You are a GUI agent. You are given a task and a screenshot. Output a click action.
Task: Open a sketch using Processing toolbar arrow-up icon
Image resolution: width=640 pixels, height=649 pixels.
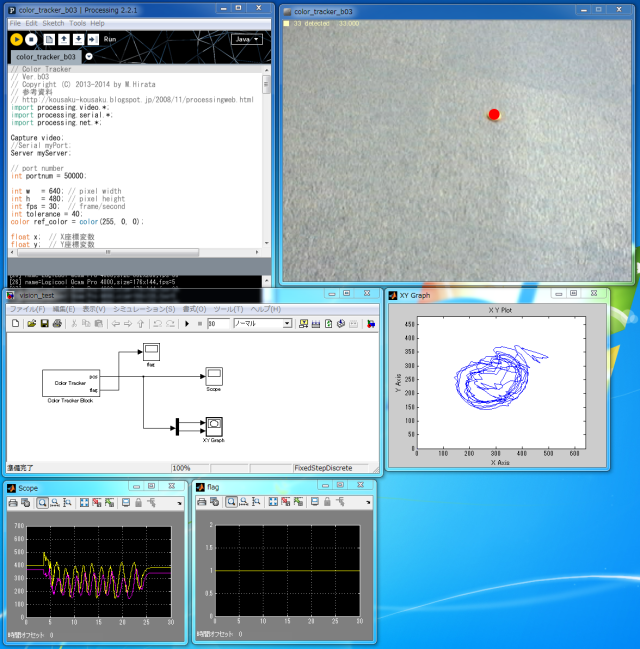[64, 39]
